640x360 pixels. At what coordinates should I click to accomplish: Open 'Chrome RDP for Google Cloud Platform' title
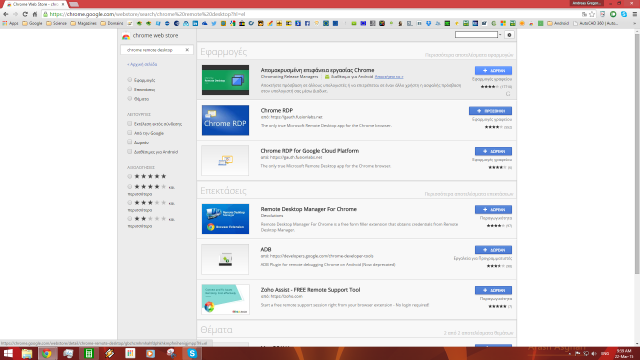pyautogui.click(x=310, y=151)
